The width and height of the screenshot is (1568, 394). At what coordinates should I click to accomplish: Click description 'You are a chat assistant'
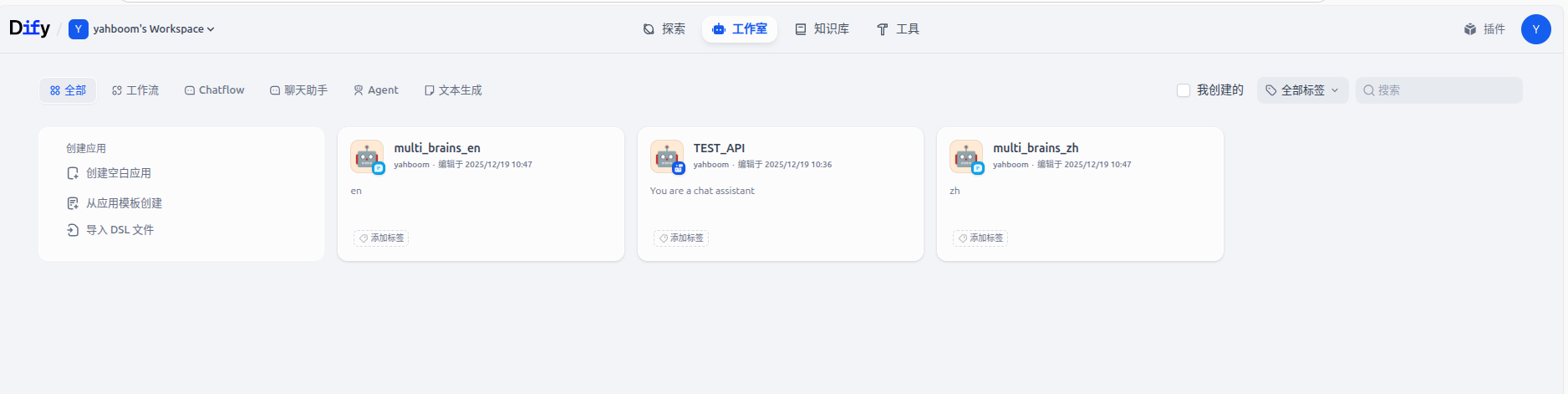[x=702, y=191]
